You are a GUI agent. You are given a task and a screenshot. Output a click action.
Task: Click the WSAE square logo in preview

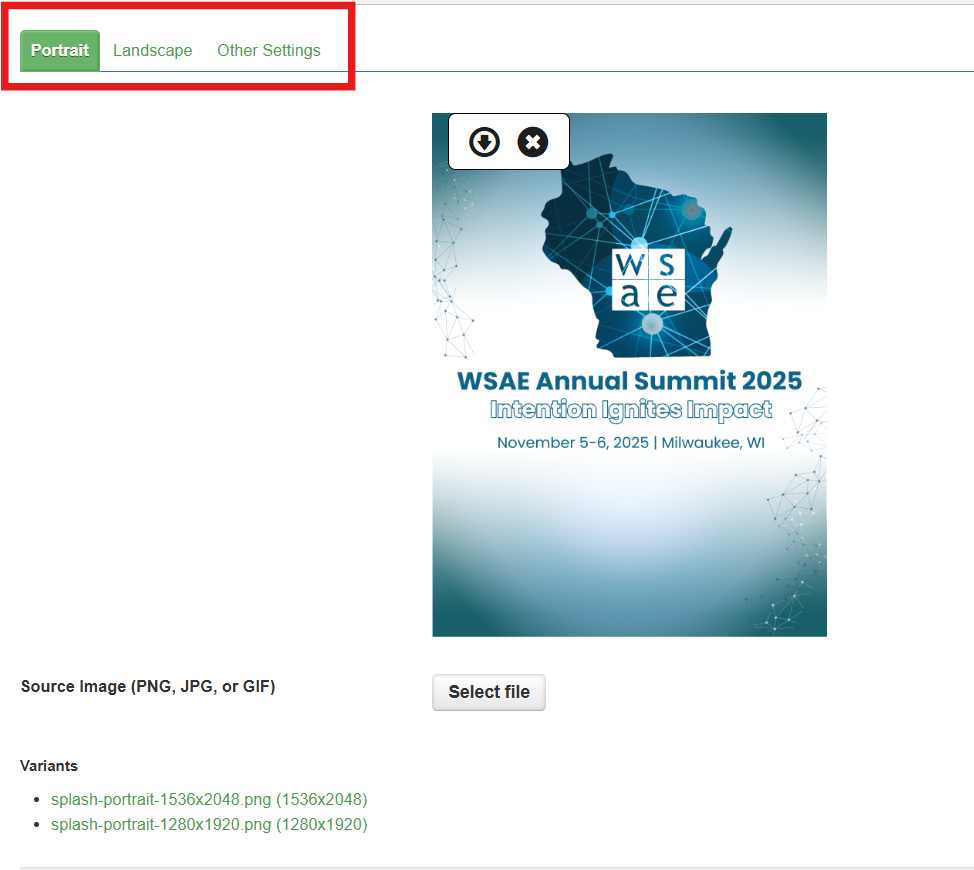(648, 278)
